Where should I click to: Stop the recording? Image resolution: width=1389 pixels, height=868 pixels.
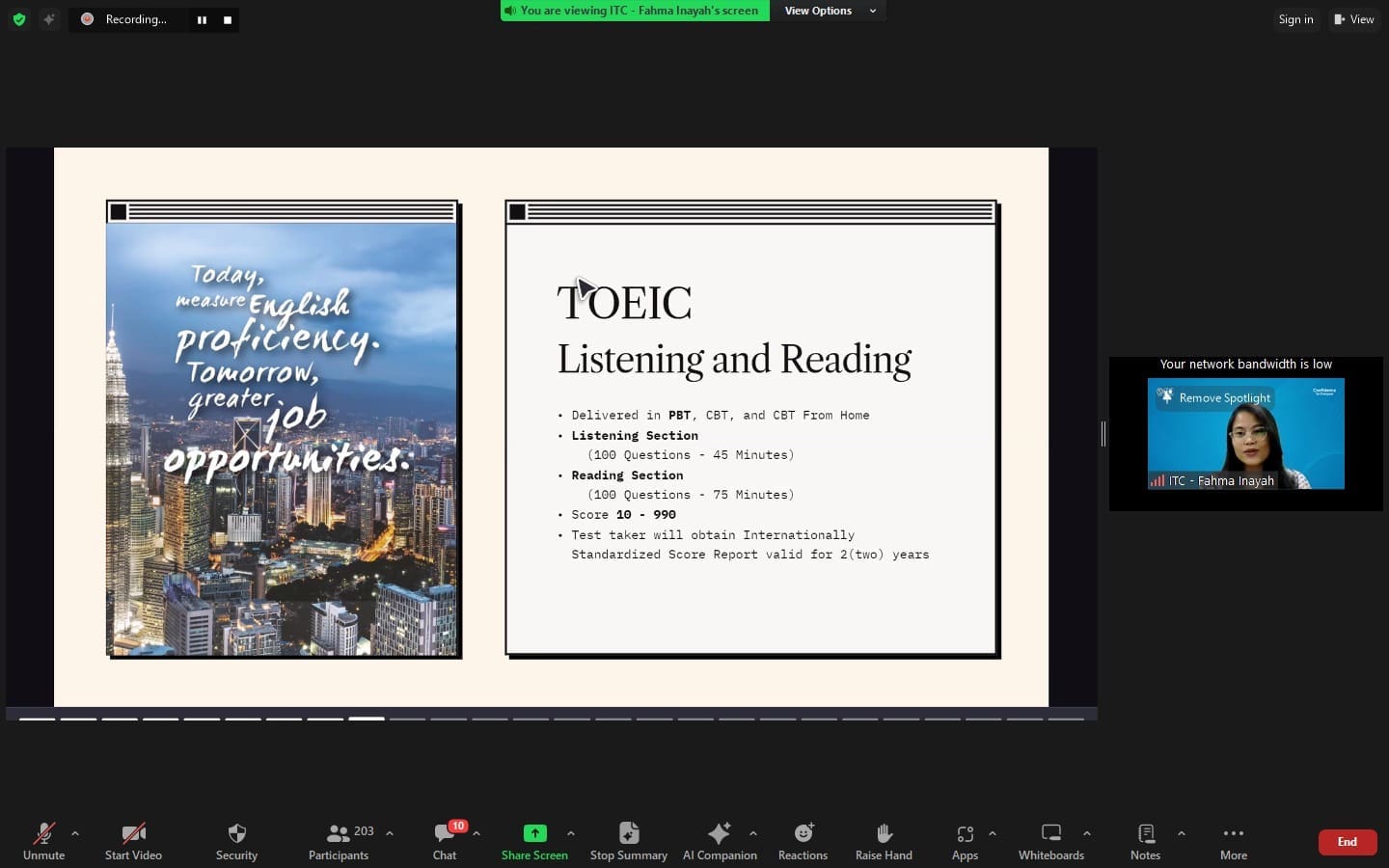point(228,19)
